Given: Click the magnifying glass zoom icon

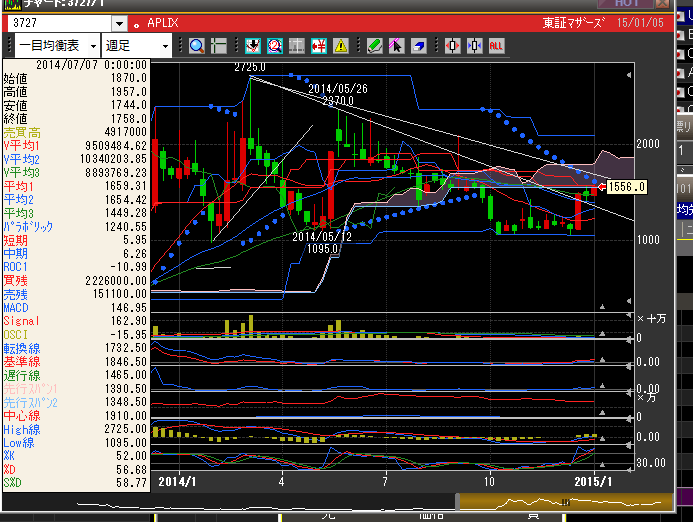Looking at the screenshot, I should click(196, 45).
